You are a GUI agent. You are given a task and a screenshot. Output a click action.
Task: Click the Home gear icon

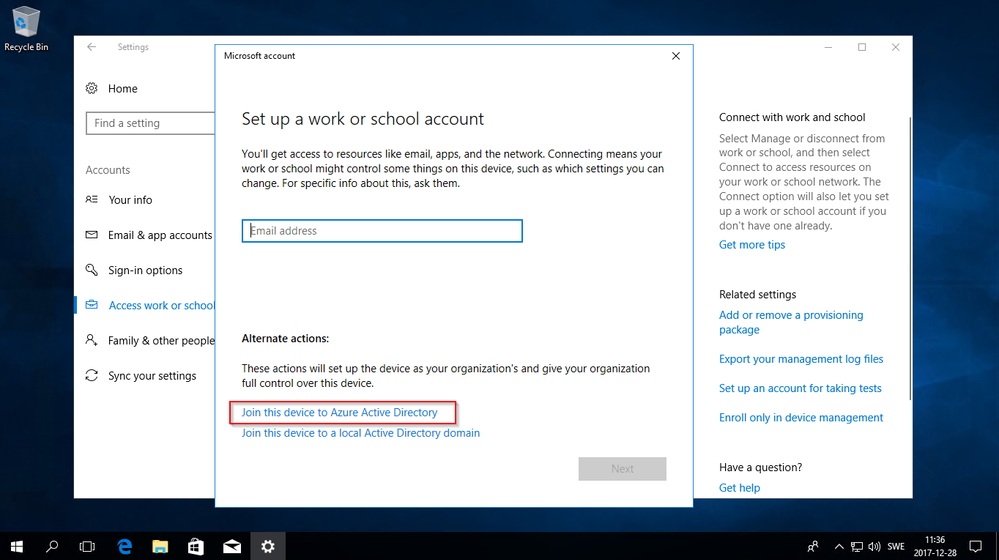(x=92, y=88)
